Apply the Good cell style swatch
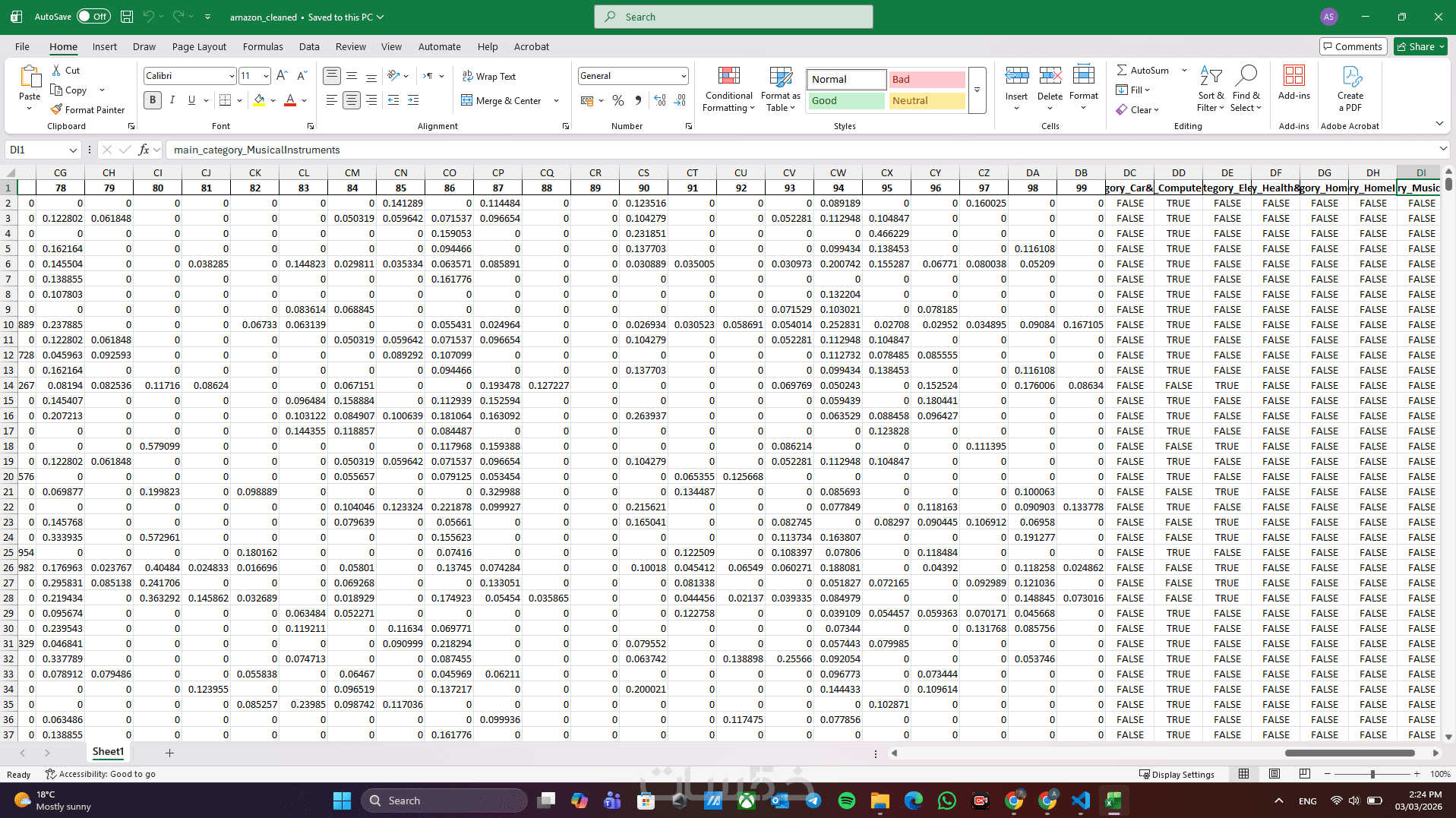The width and height of the screenshot is (1456, 818). (x=845, y=100)
